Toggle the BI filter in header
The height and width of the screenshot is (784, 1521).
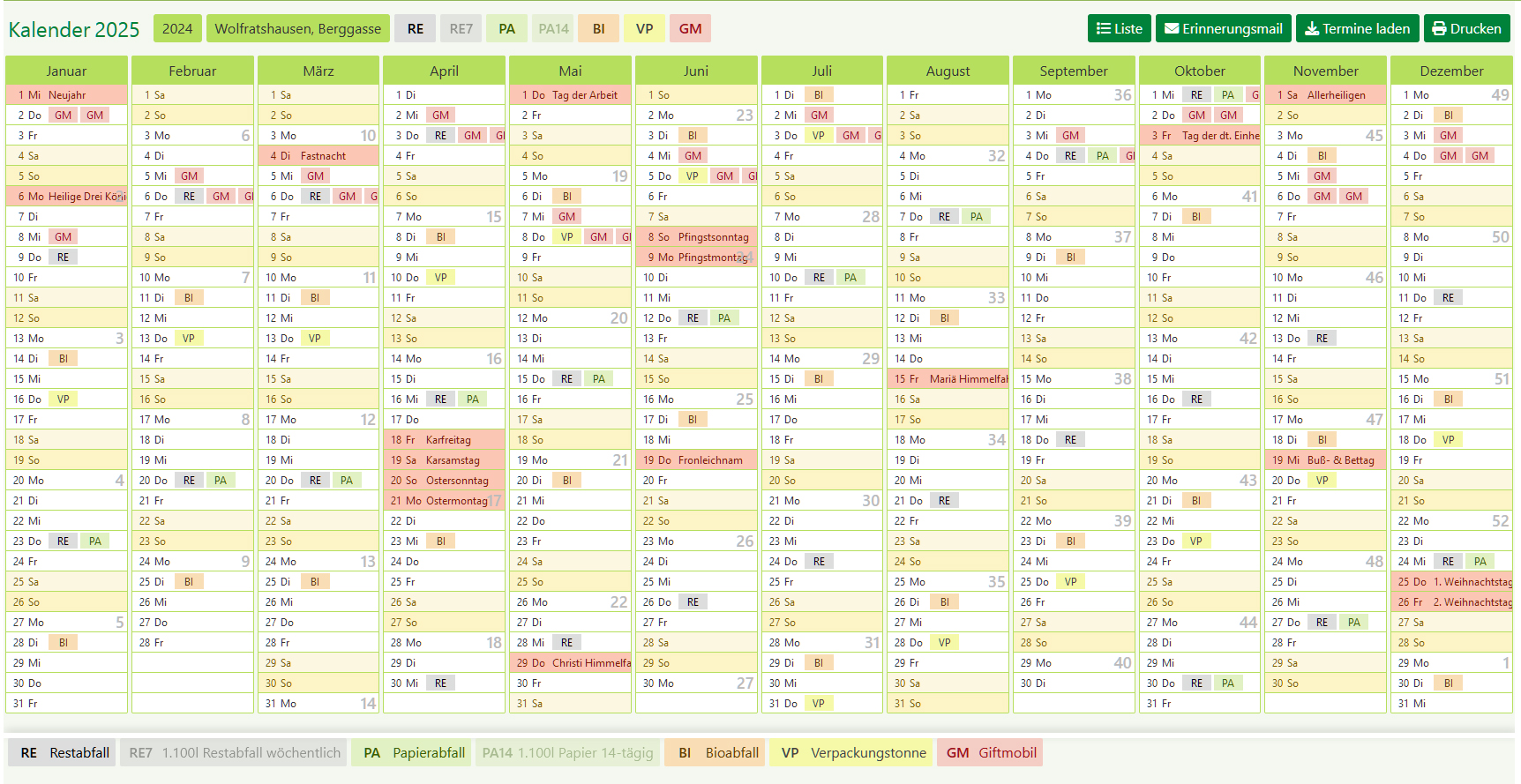click(599, 28)
